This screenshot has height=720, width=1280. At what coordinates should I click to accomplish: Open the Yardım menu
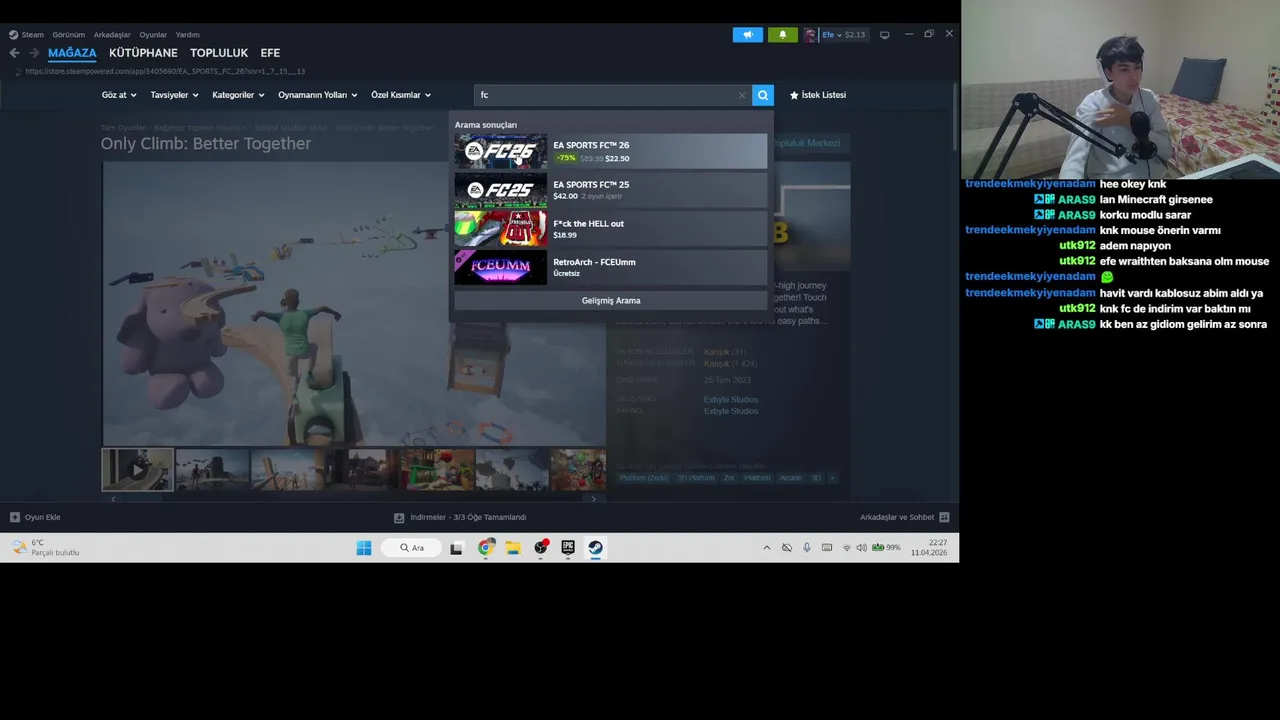[188, 35]
